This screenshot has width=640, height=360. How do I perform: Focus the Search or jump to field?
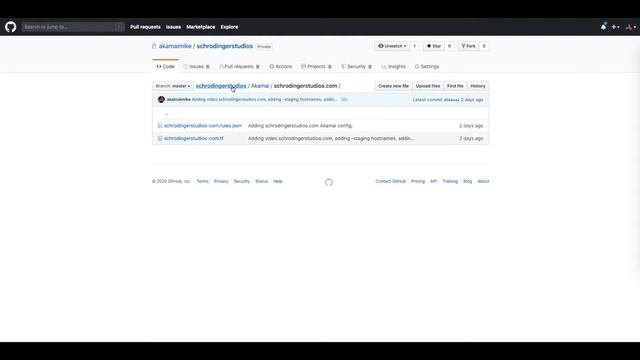coord(73,27)
